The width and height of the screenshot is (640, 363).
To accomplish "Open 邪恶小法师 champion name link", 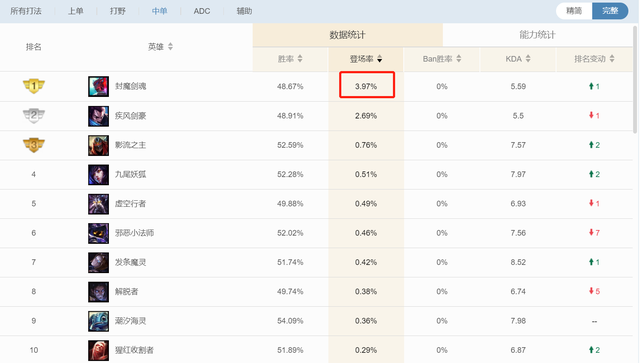I will 134,233.
